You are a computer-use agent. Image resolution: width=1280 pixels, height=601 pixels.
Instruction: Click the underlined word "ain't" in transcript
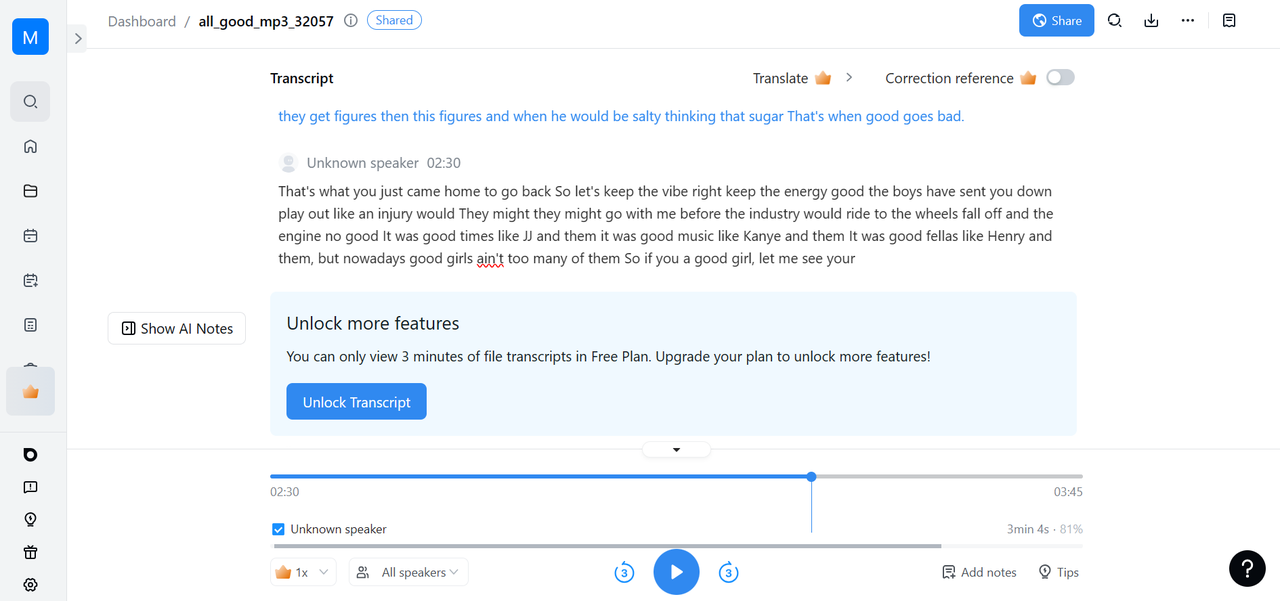pos(489,259)
